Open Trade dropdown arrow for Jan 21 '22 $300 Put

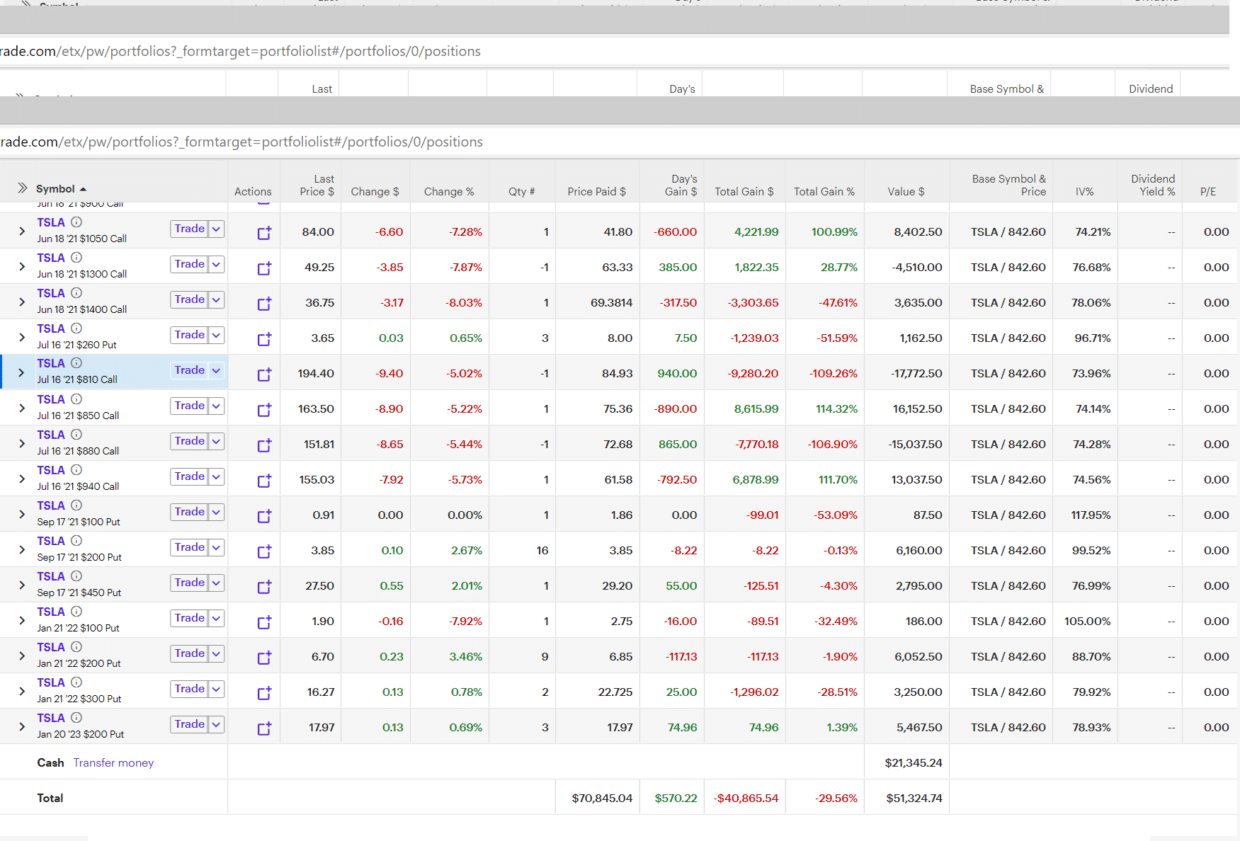point(216,688)
